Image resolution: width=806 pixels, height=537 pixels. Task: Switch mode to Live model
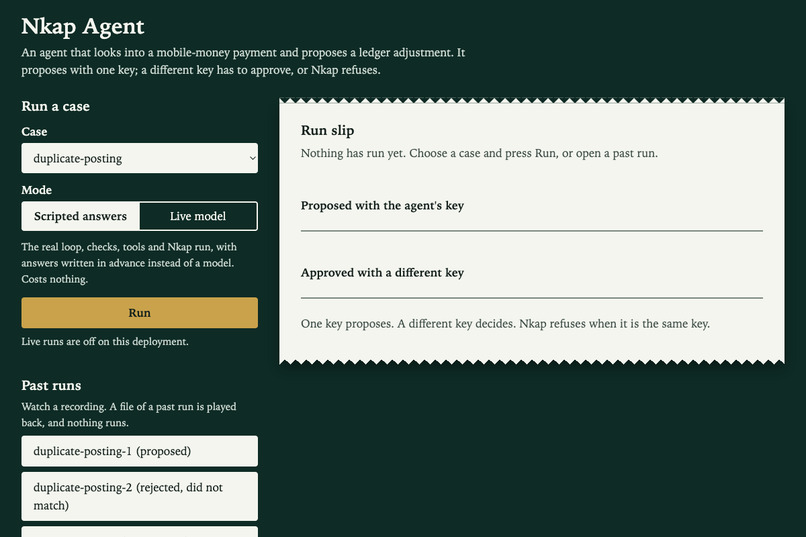click(x=198, y=216)
